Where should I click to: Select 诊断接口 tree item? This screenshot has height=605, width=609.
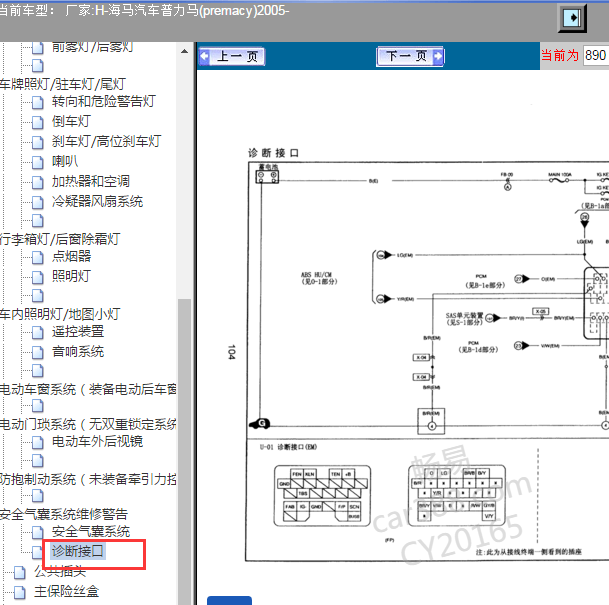click(x=78, y=551)
